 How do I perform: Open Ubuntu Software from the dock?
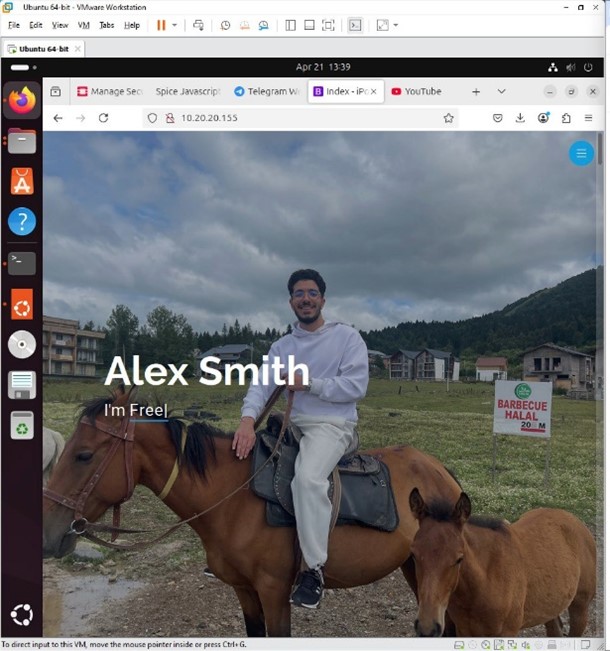click(x=22, y=181)
